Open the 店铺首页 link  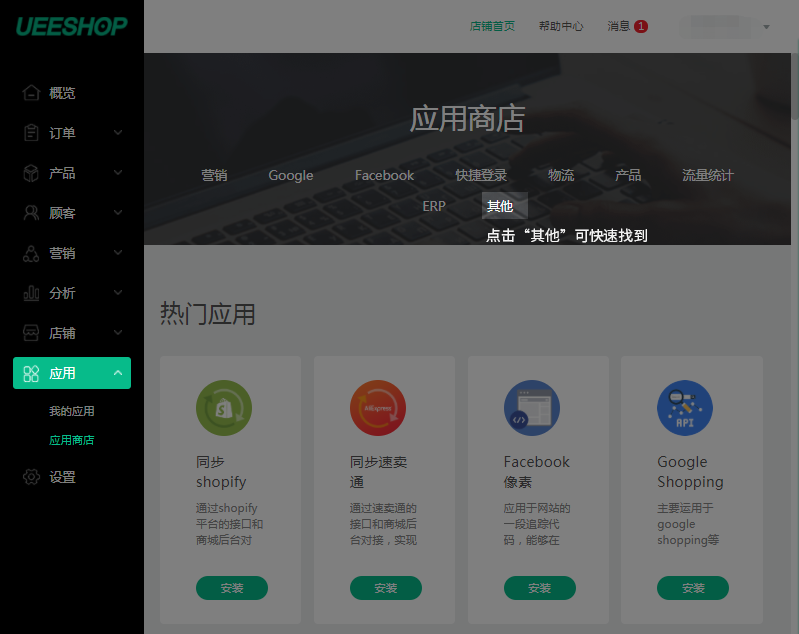[492, 26]
